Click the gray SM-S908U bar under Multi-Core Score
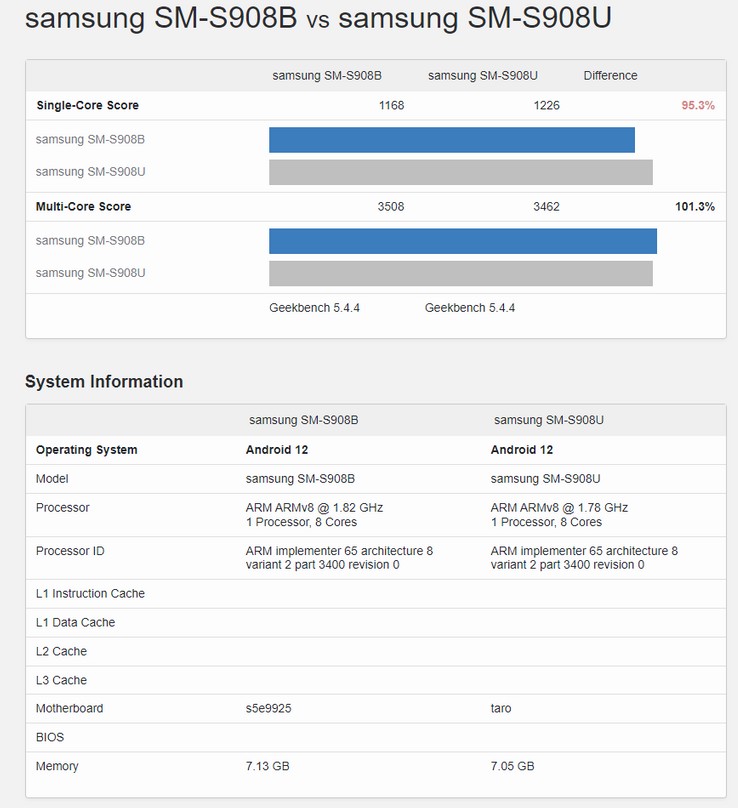The width and height of the screenshot is (738, 808). (x=461, y=273)
